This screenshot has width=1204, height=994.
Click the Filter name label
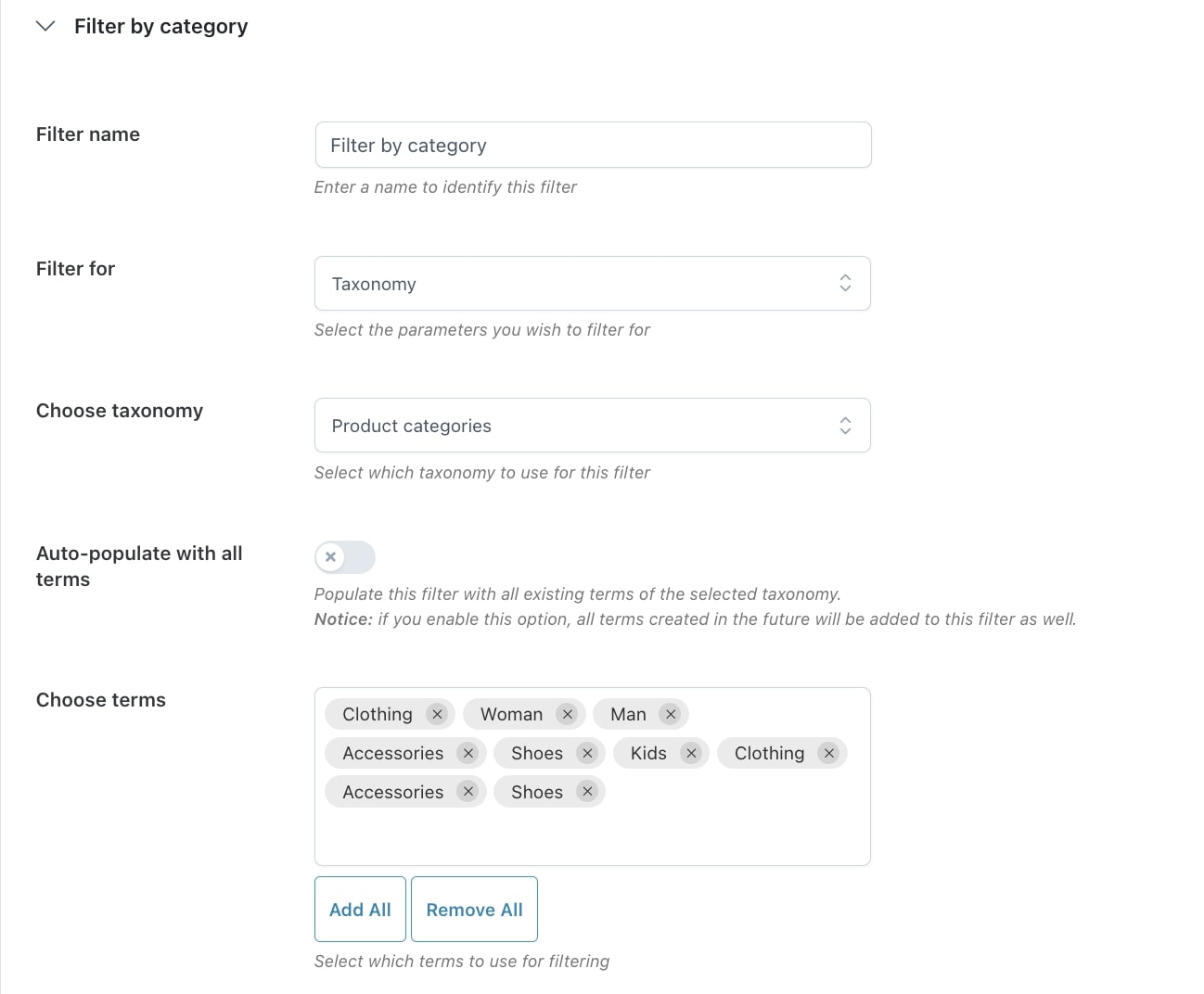pos(88,134)
